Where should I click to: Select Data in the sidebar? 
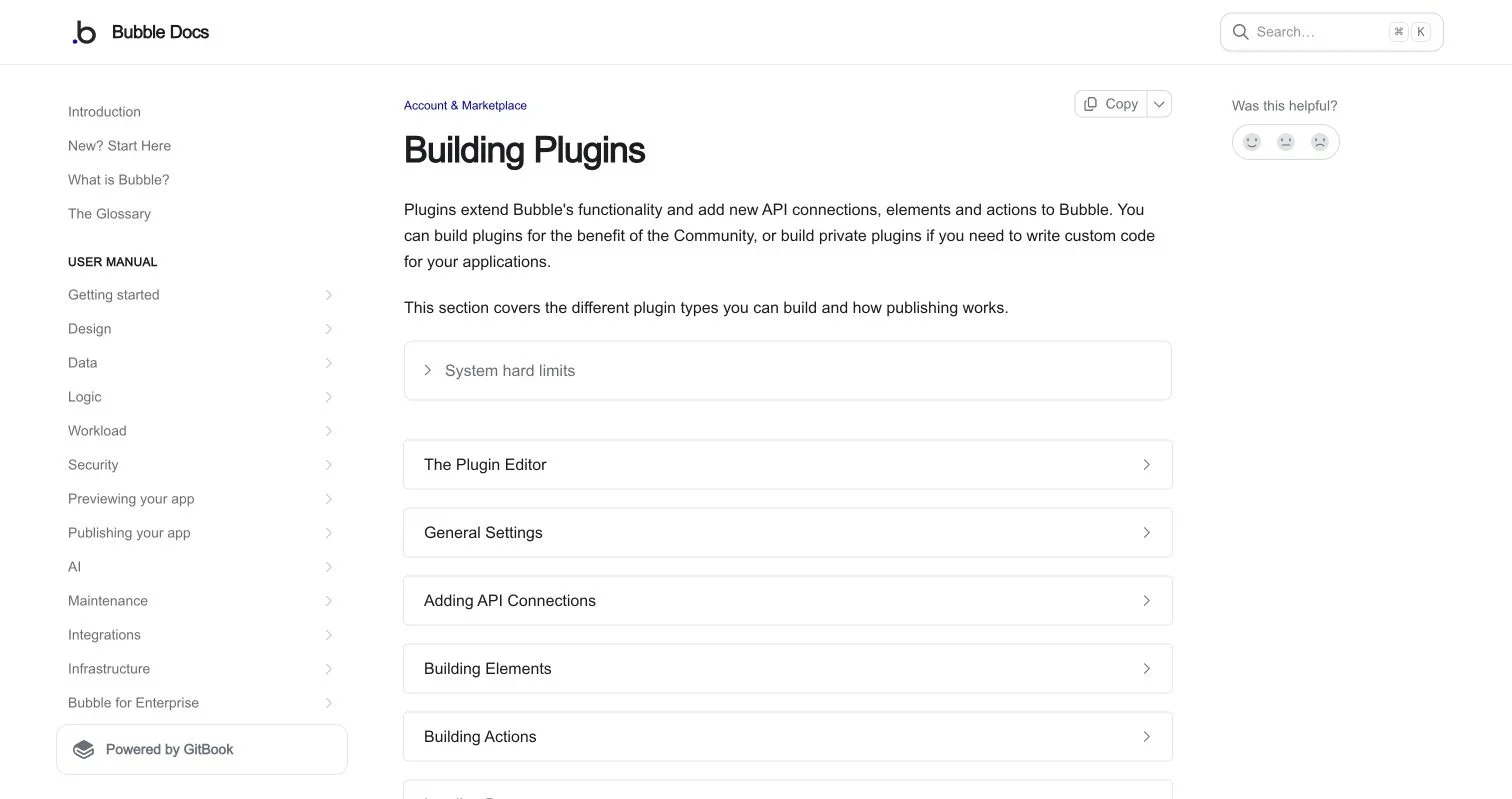(x=82, y=363)
